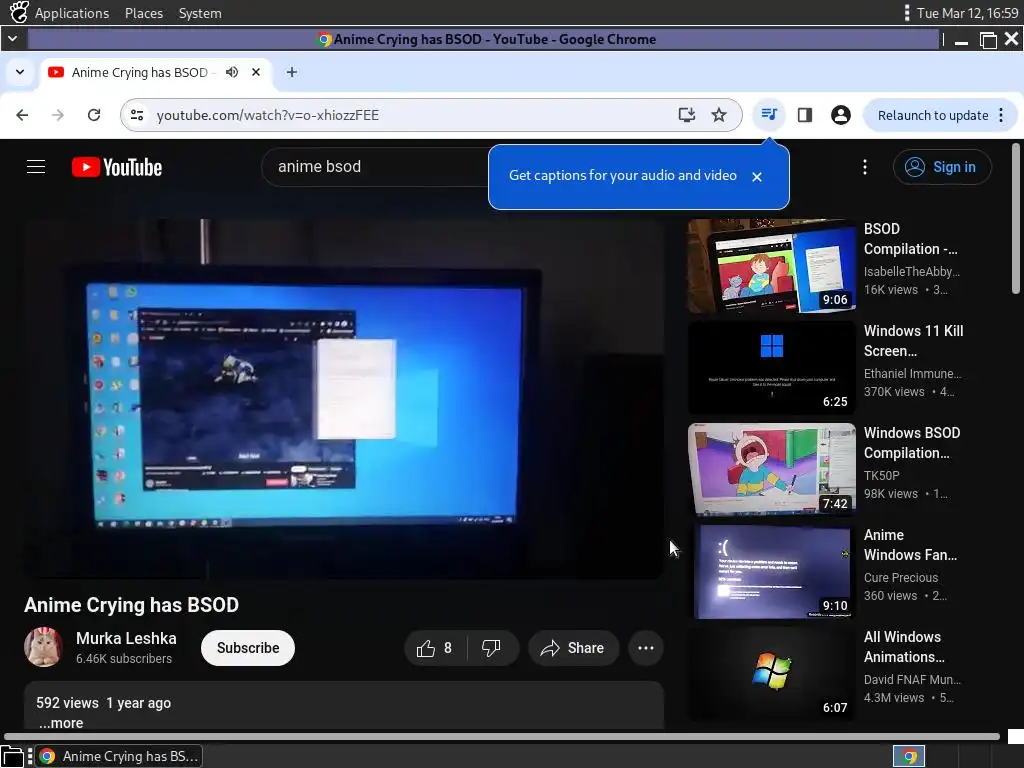The width and height of the screenshot is (1024, 768).
Task: Open a new tab with the plus button
Action: [292, 72]
